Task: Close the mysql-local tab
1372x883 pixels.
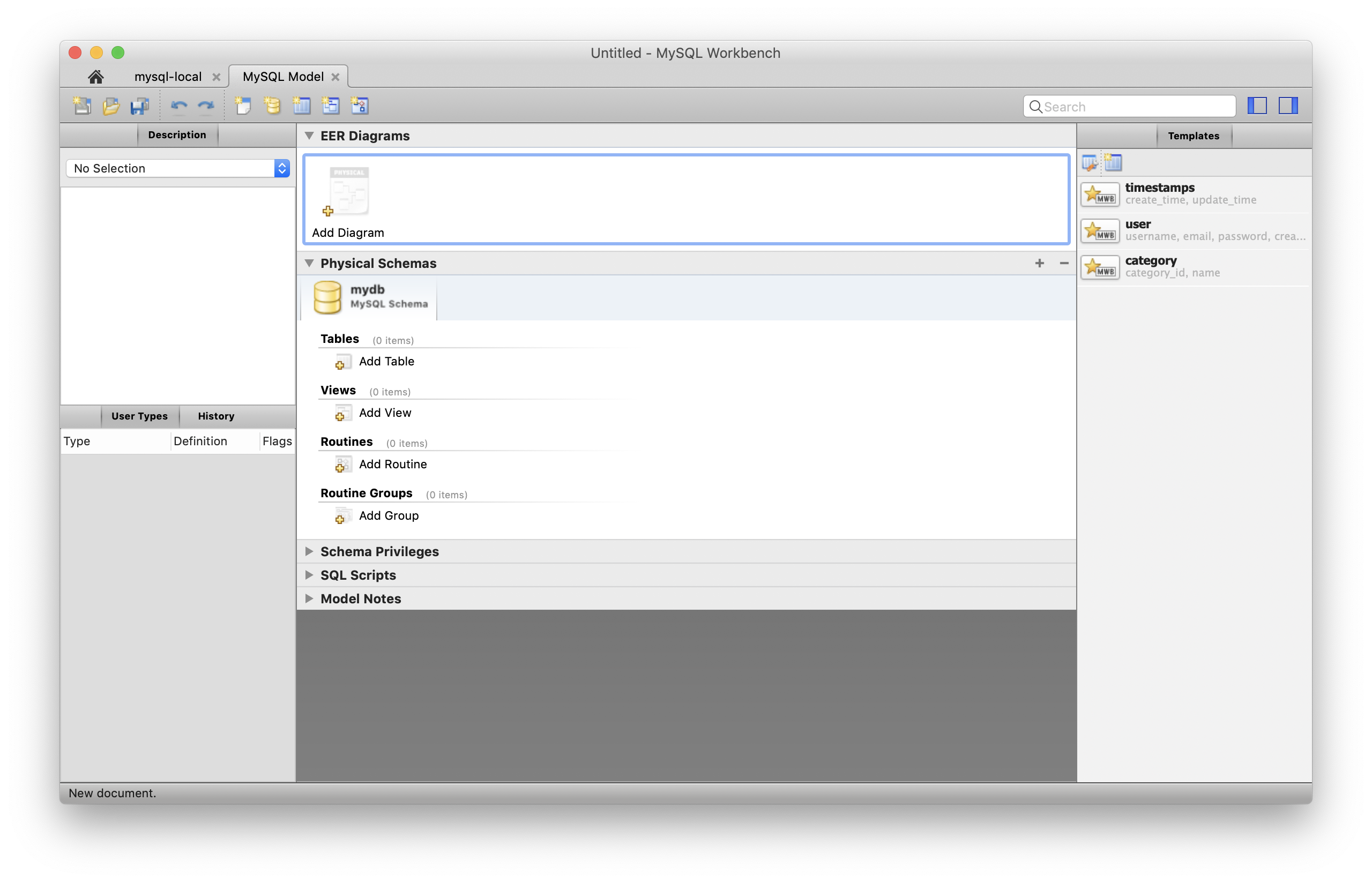Action: (216, 77)
